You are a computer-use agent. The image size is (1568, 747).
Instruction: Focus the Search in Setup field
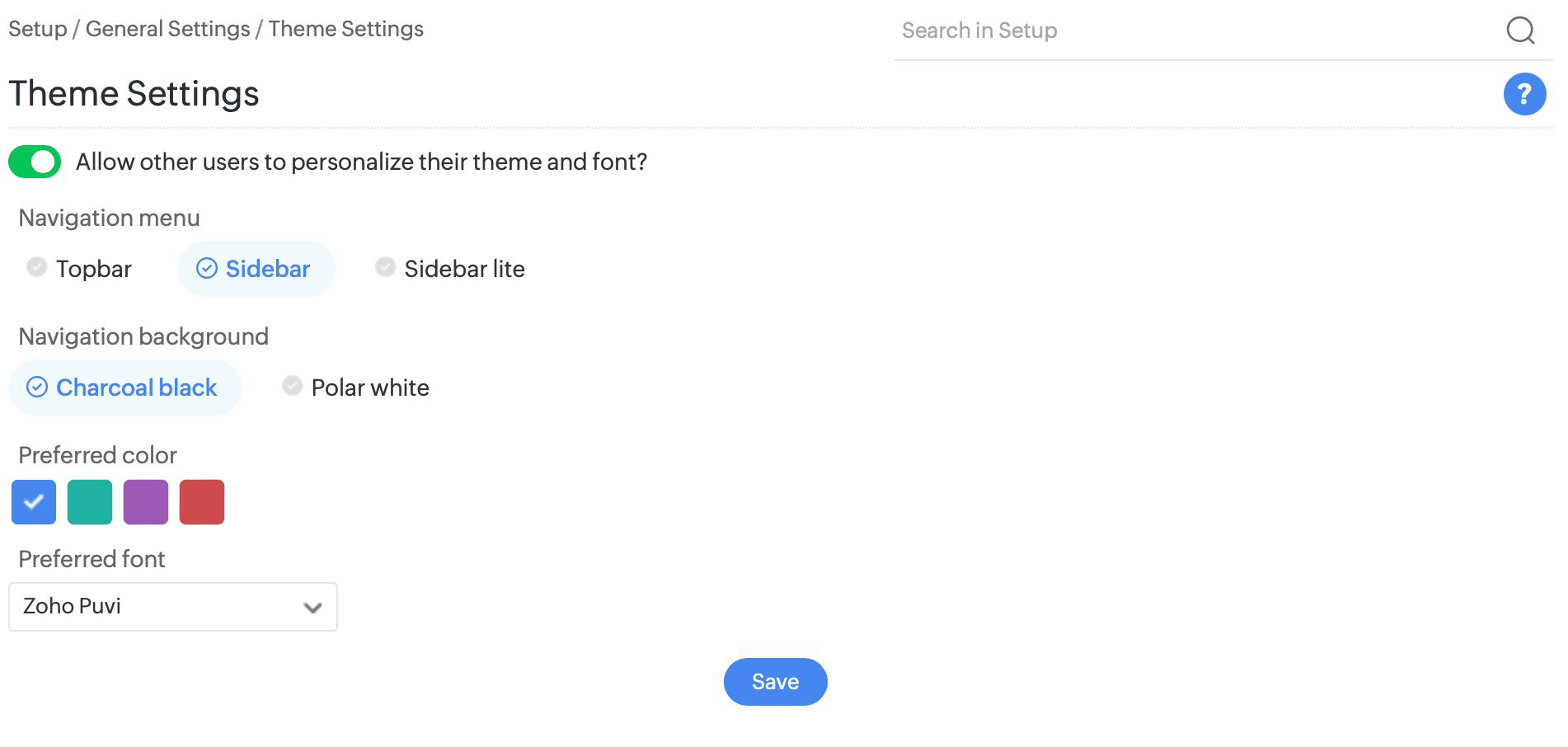(x=1195, y=31)
